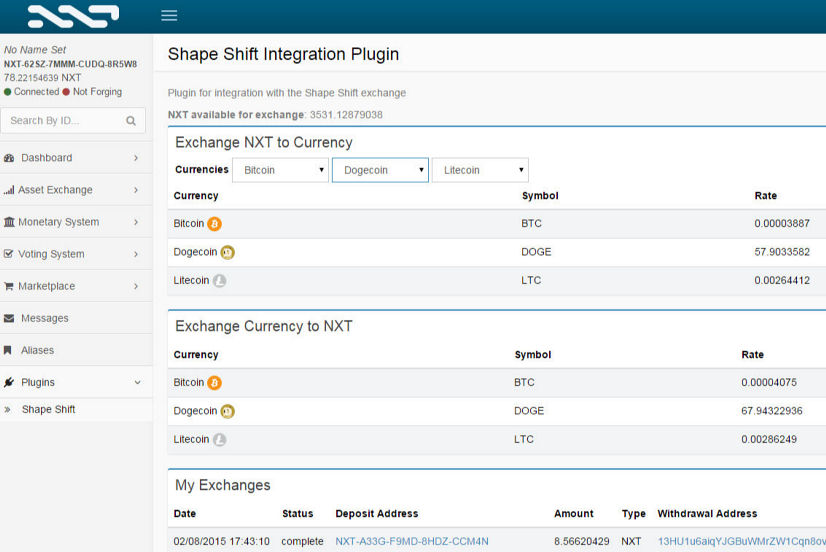Expand the Voting System menu chevron

136,254
